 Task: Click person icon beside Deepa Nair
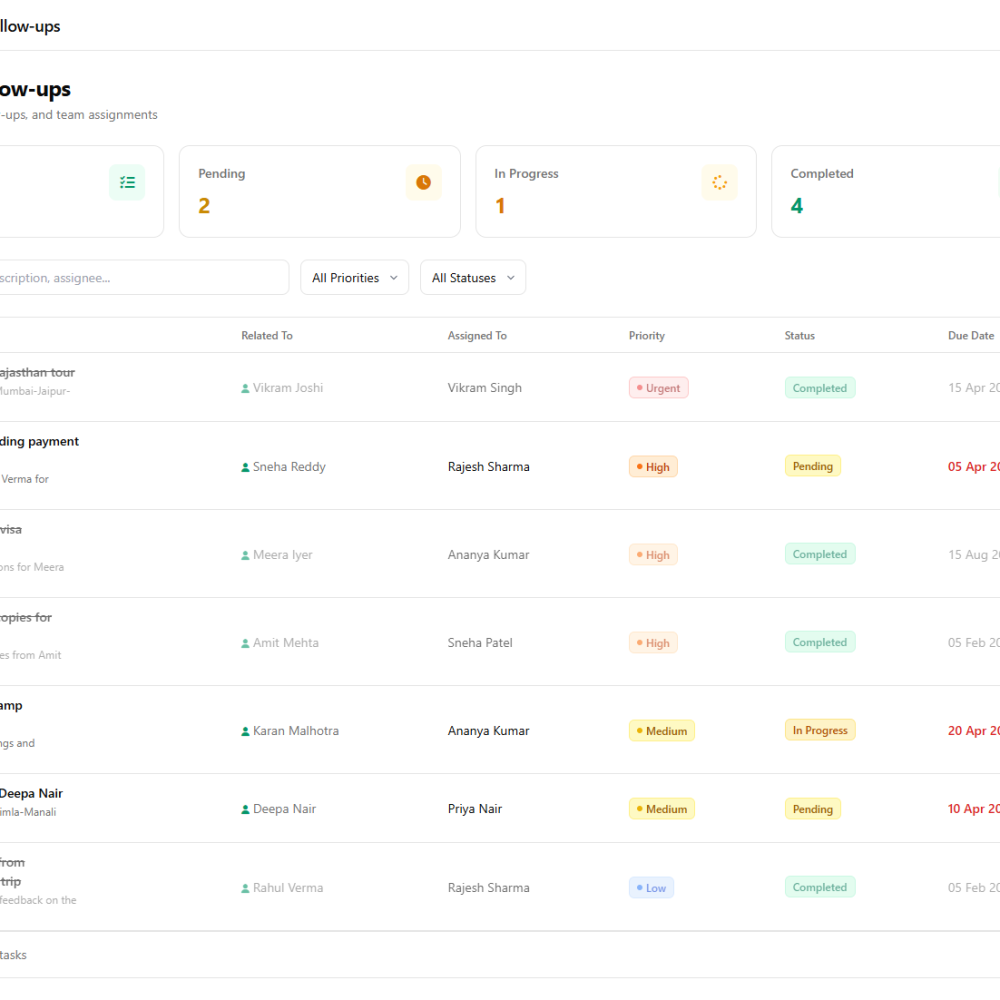click(245, 809)
